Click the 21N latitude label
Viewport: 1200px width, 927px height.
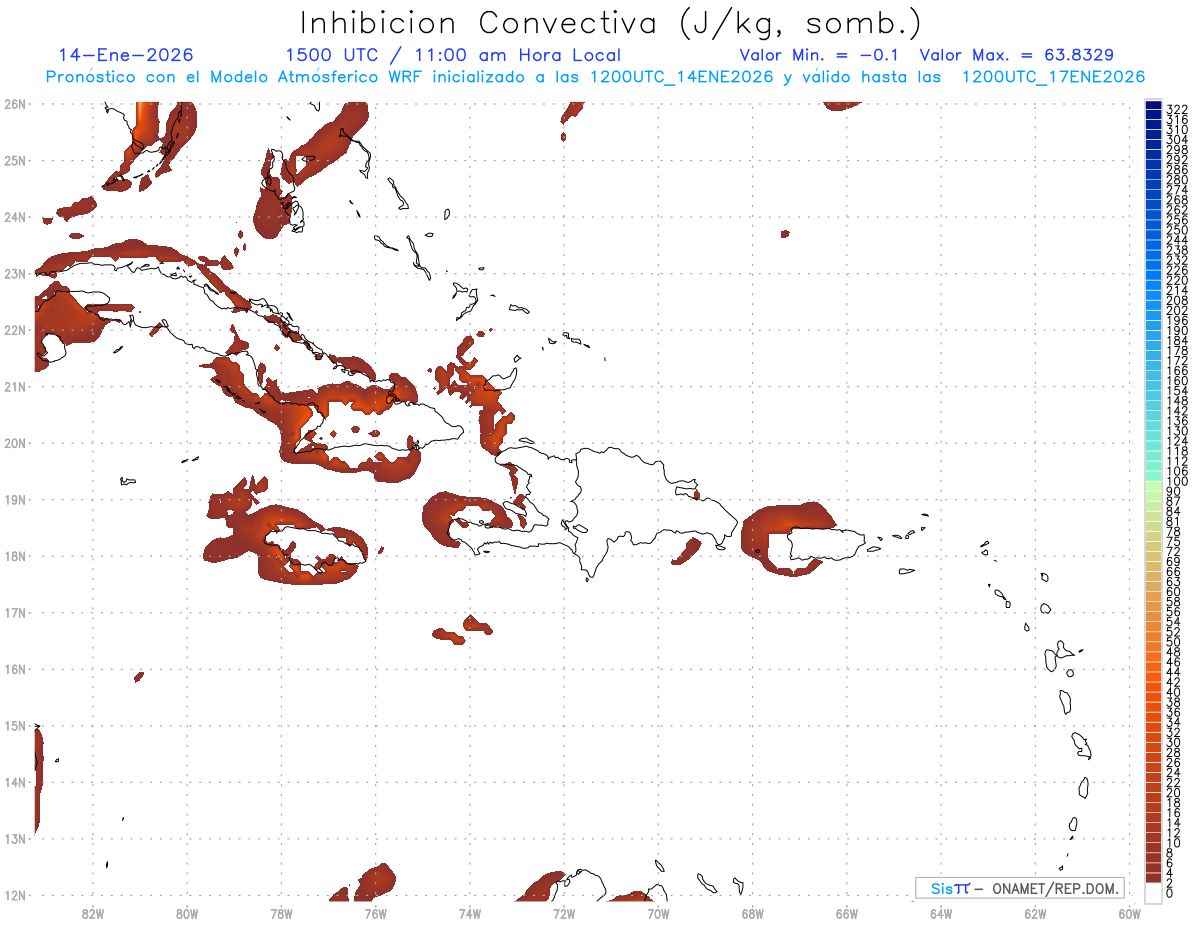click(x=14, y=386)
